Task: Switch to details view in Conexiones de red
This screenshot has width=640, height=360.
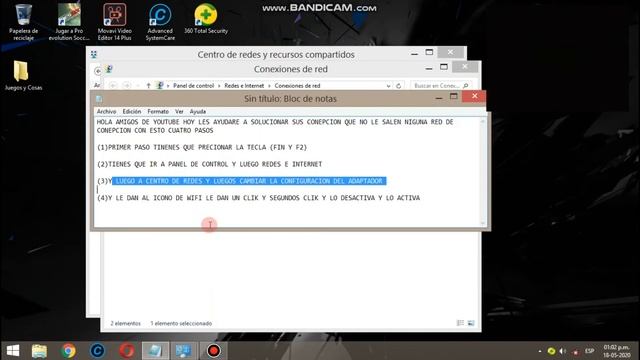Action: [460, 323]
